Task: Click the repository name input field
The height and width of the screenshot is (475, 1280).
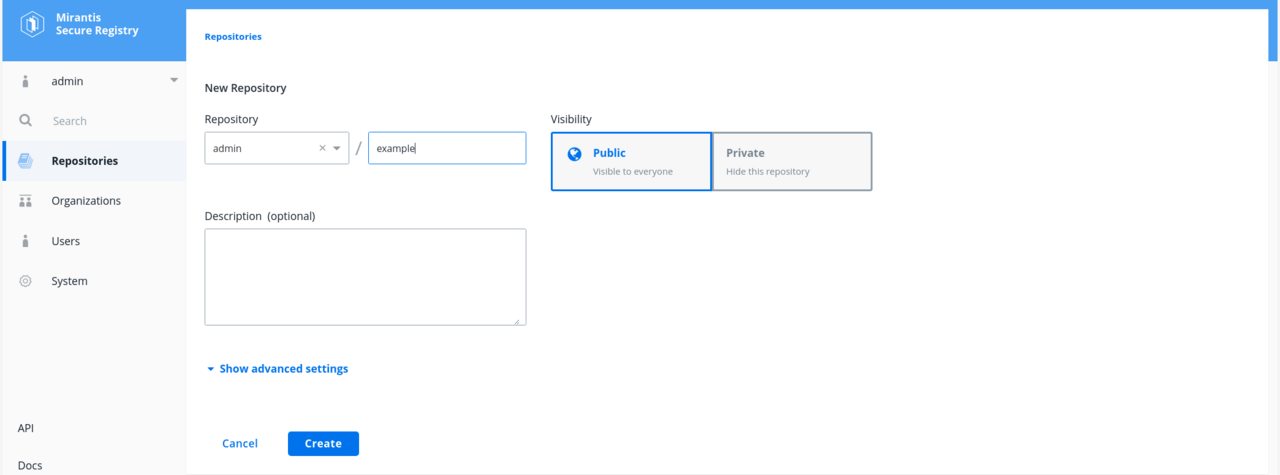Action: coord(447,148)
